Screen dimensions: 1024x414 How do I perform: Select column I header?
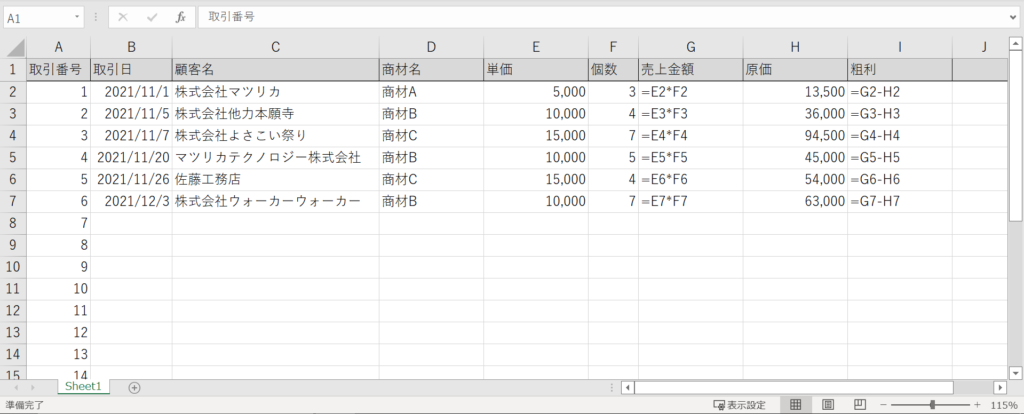(899, 47)
